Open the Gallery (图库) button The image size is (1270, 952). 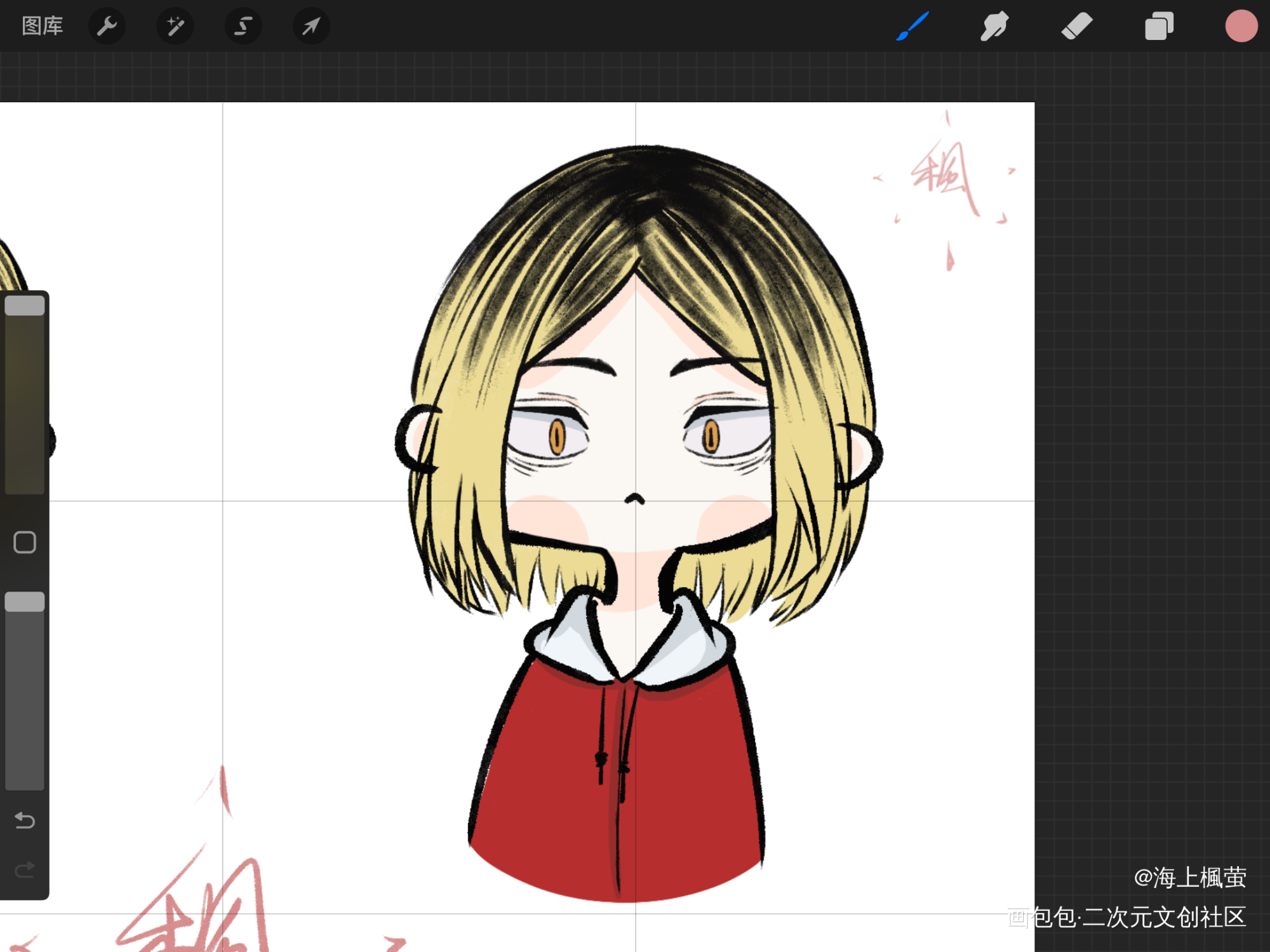pyautogui.click(x=42, y=26)
